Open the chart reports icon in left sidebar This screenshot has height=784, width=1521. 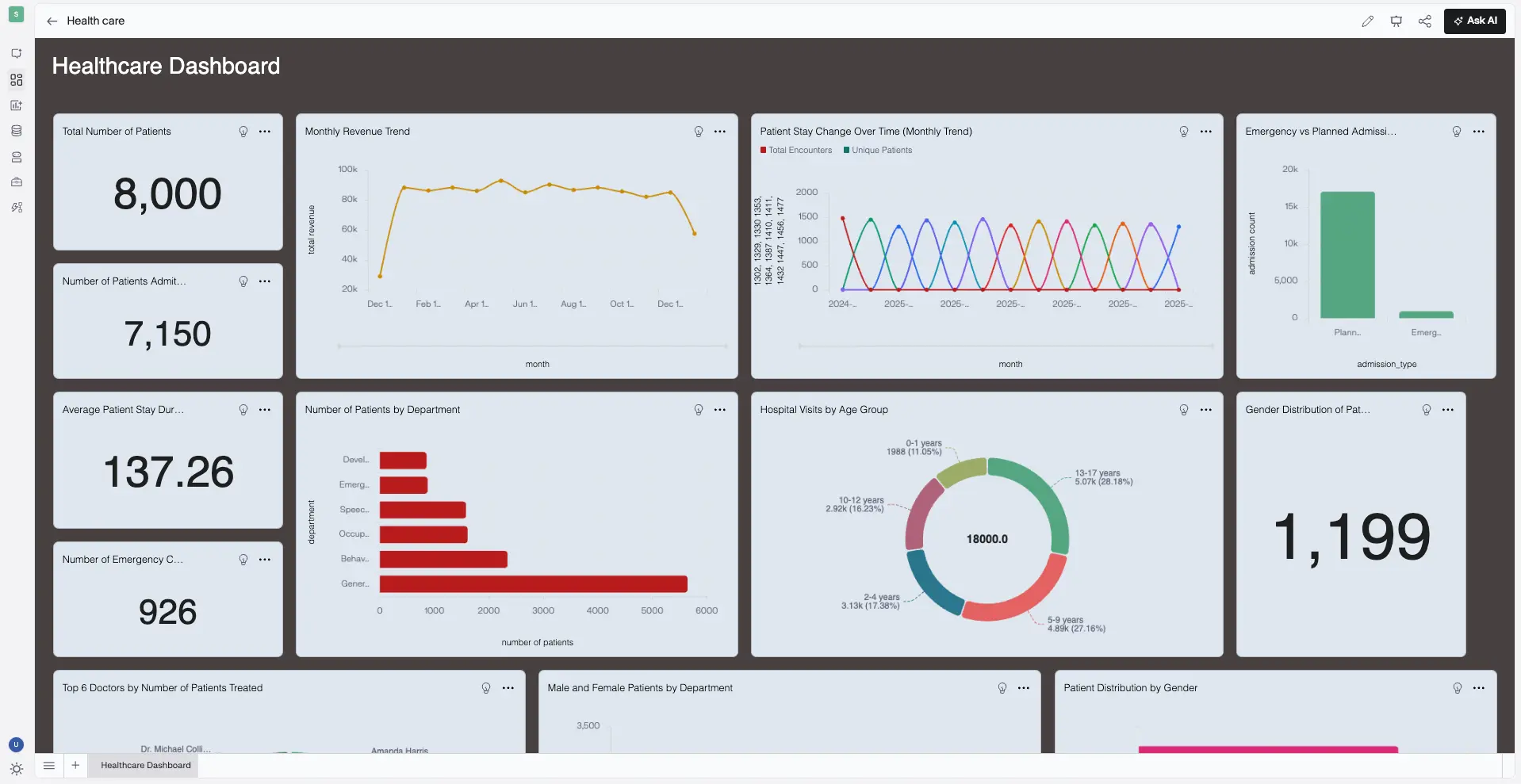click(x=17, y=105)
